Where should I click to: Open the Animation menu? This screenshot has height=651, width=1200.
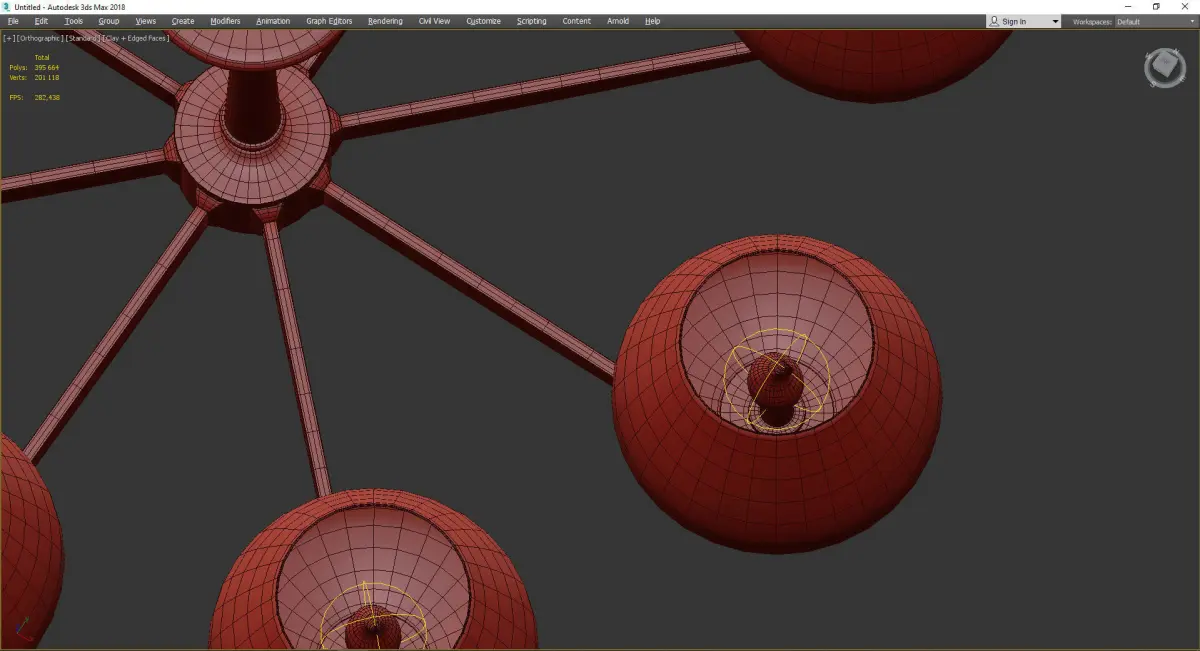[x=273, y=21]
